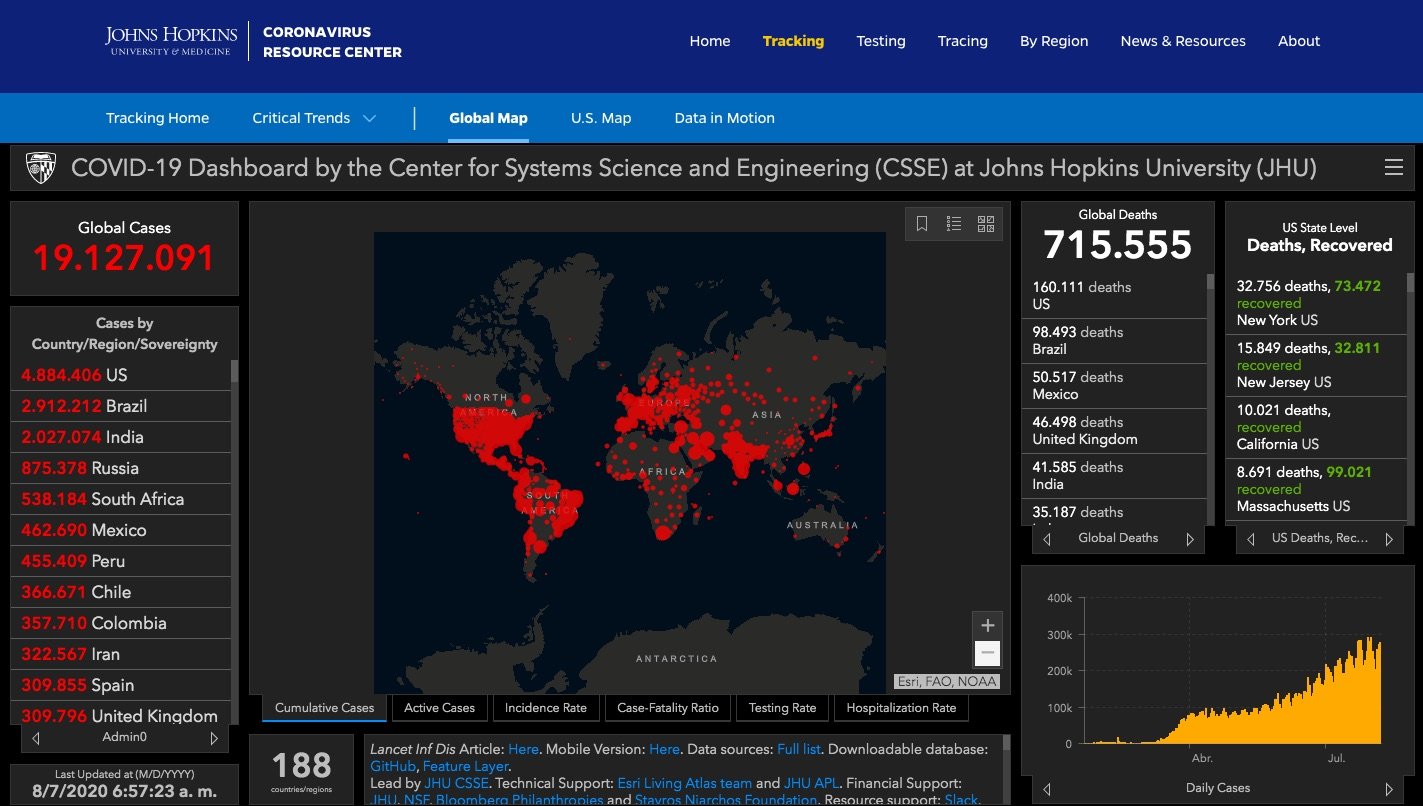This screenshot has width=1423, height=806.
Task: Open Tracking in top navigation
Action: point(793,41)
